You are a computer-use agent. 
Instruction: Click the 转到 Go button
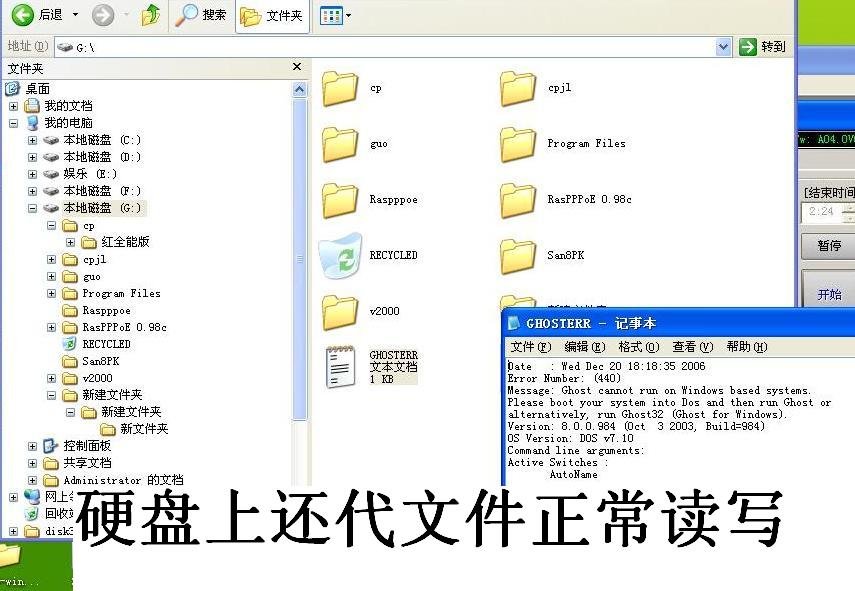(x=762, y=46)
